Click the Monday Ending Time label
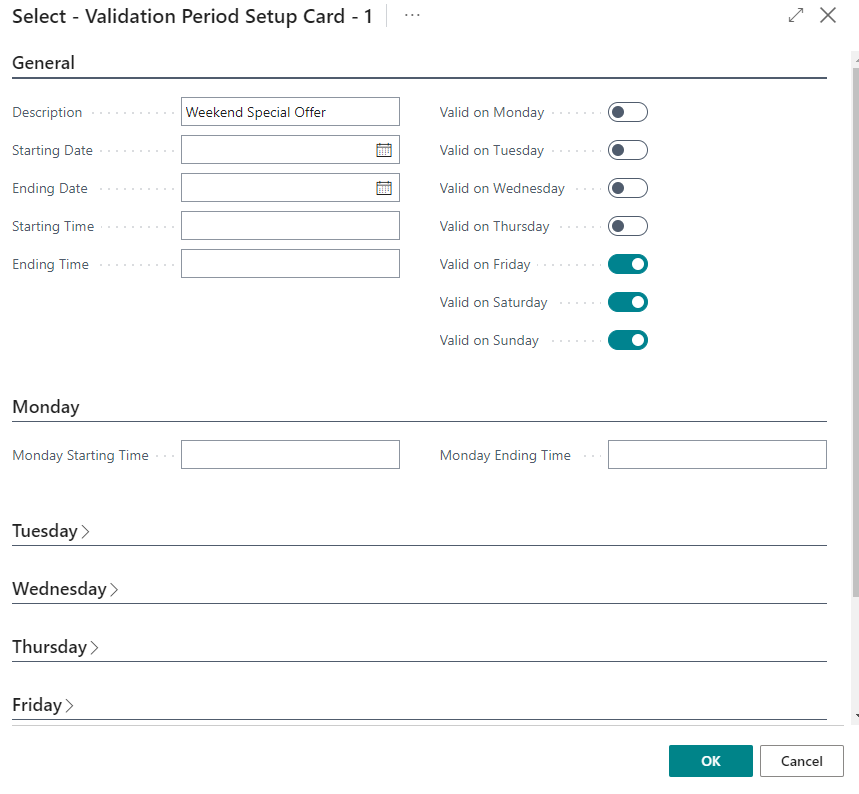The height and width of the screenshot is (794, 859). [x=505, y=455]
